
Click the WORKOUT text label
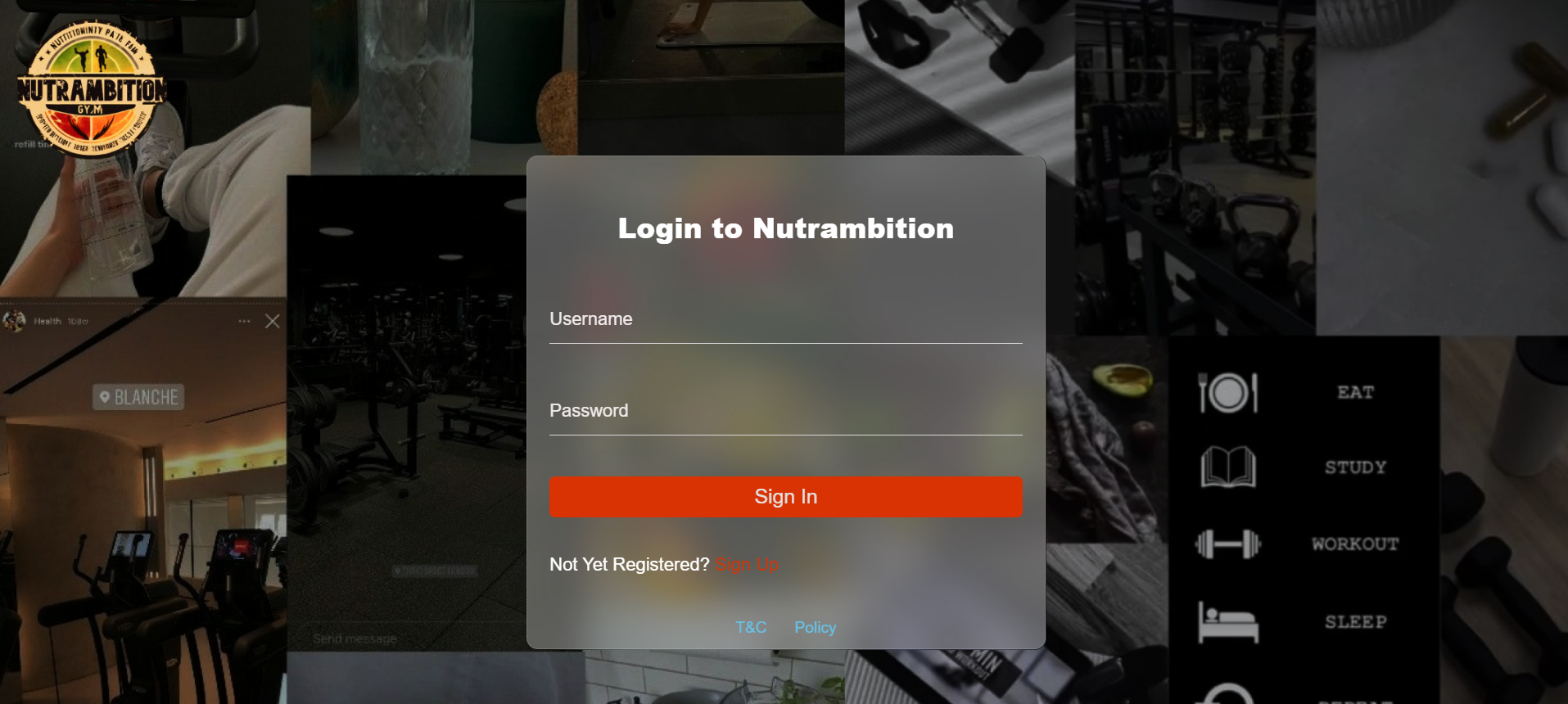[x=1355, y=544]
